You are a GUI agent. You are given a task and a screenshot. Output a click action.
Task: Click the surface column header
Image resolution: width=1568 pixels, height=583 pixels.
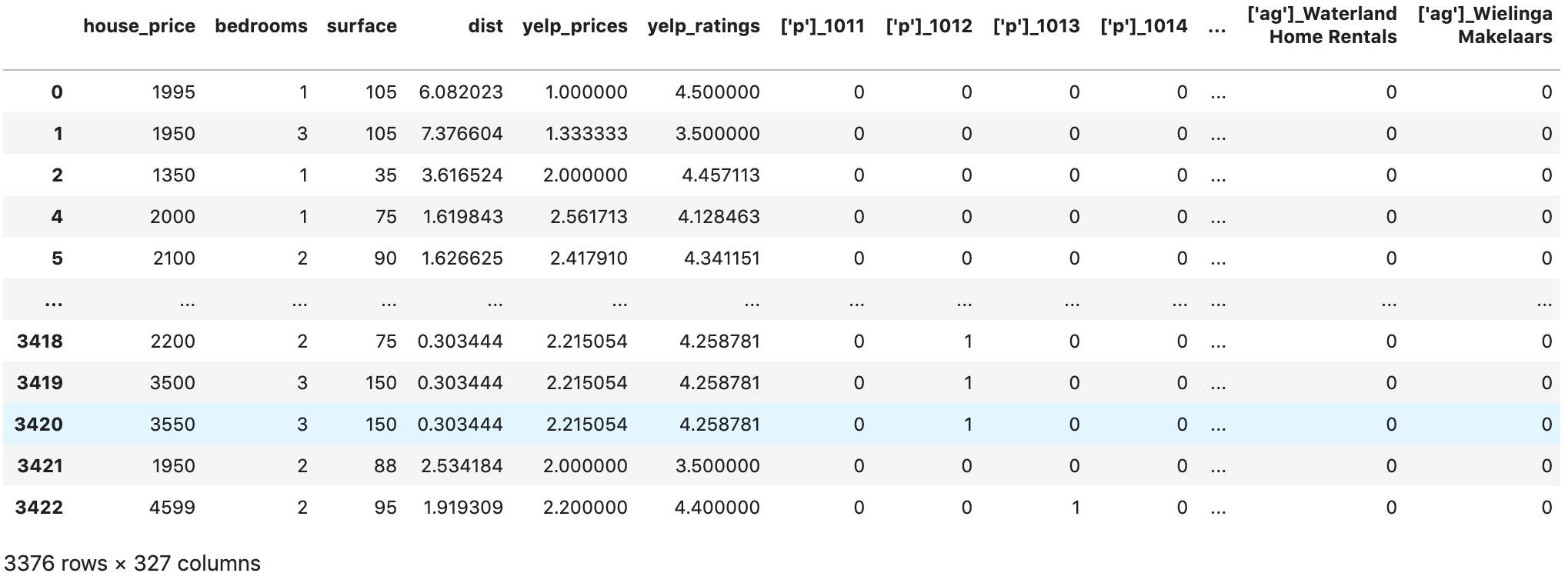coord(362,26)
